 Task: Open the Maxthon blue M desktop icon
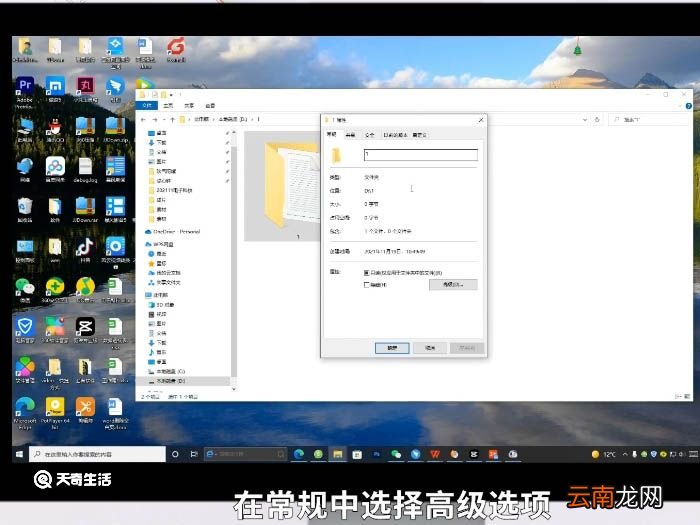tap(55, 89)
